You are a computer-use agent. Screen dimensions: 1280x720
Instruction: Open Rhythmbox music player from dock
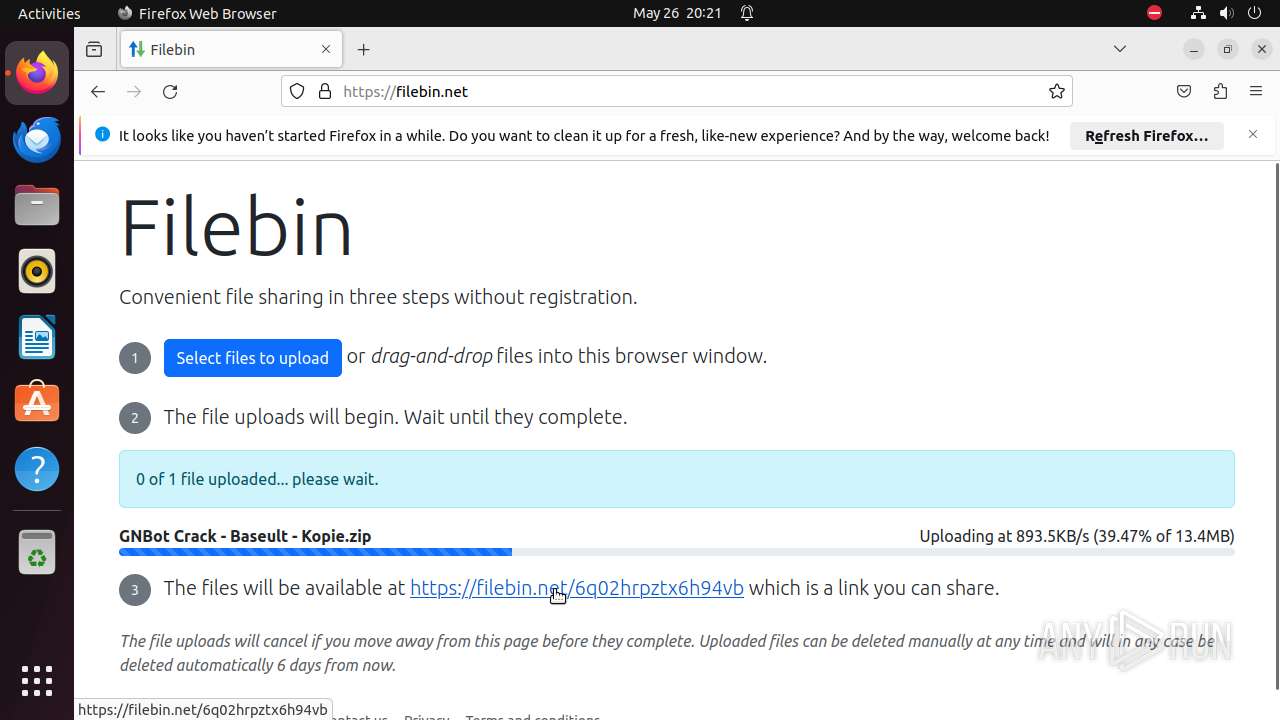[37, 271]
